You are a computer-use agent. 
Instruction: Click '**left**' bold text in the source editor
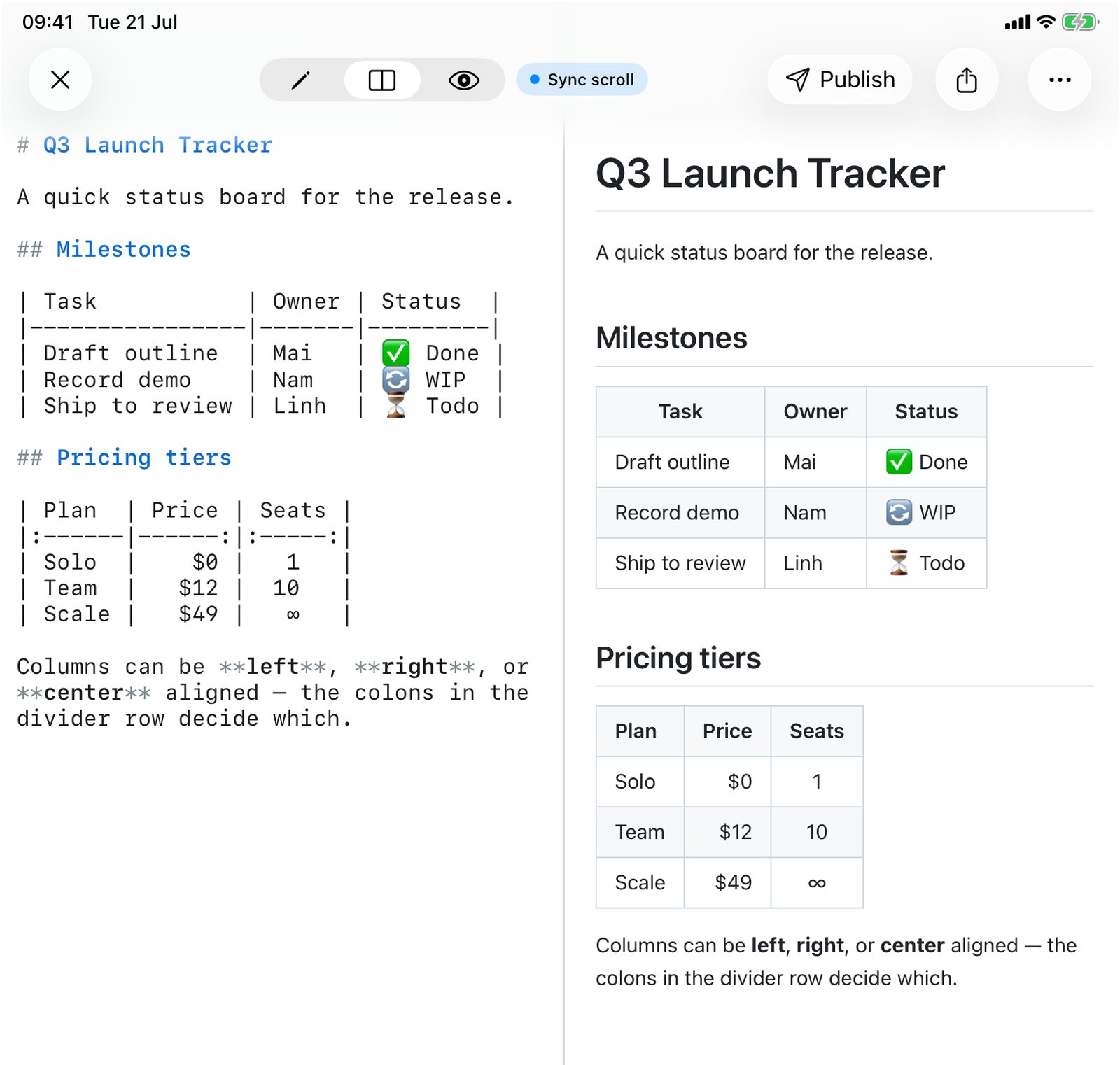point(273,667)
